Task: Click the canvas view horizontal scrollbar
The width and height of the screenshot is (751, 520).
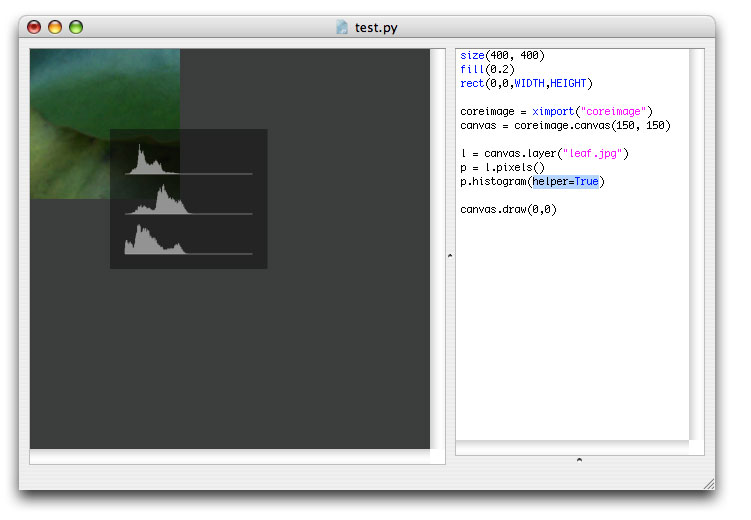Action: (230, 456)
